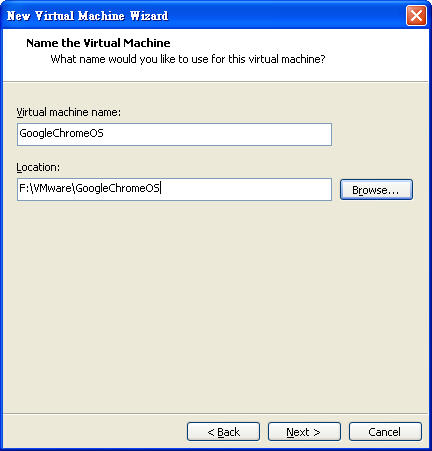Open the Browse... folder dialog
The width and height of the screenshot is (432, 451).
[x=376, y=190]
